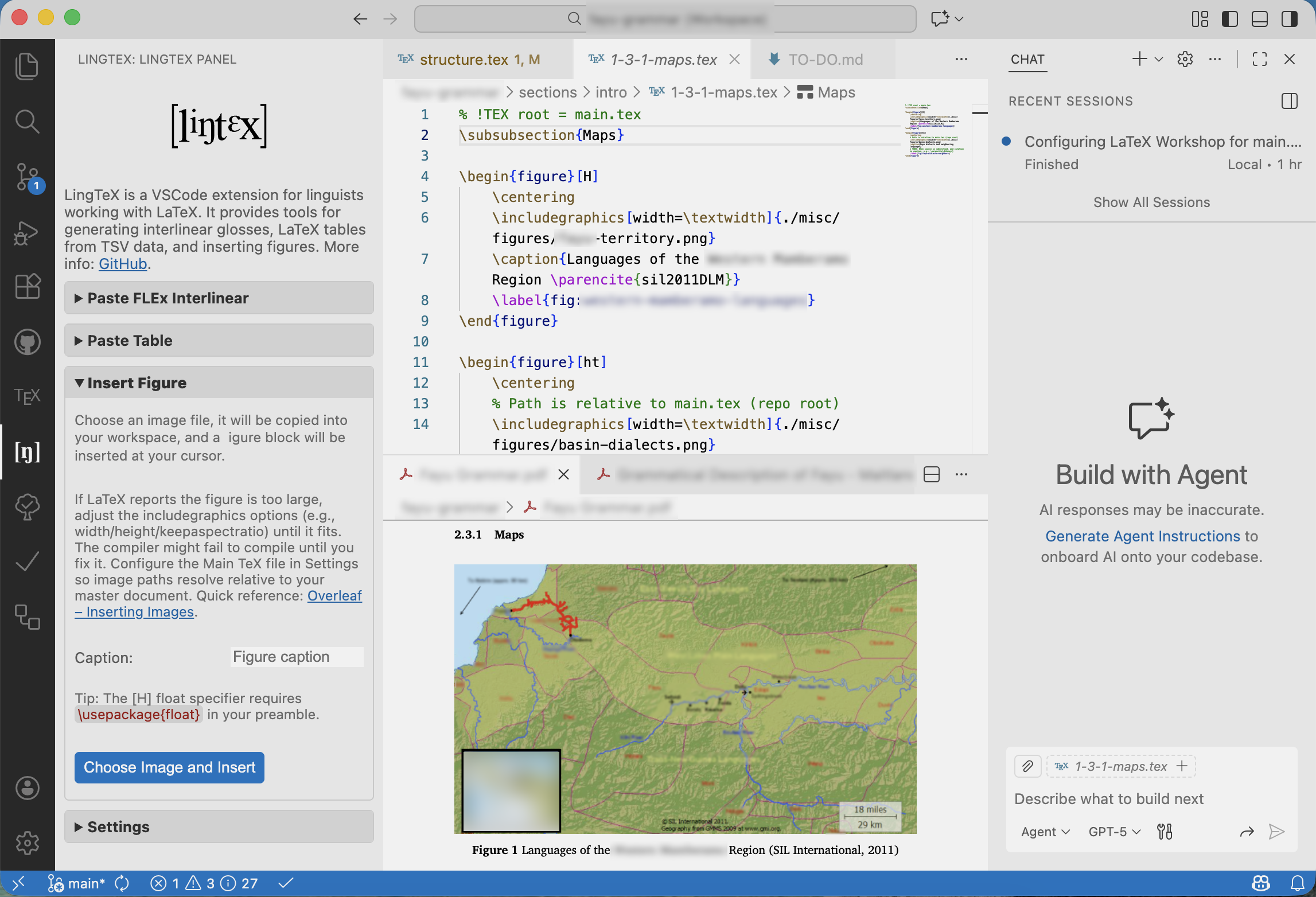Open LaTeX Workshop via the TEX activity bar icon
The height and width of the screenshot is (897, 1316).
pos(26,395)
